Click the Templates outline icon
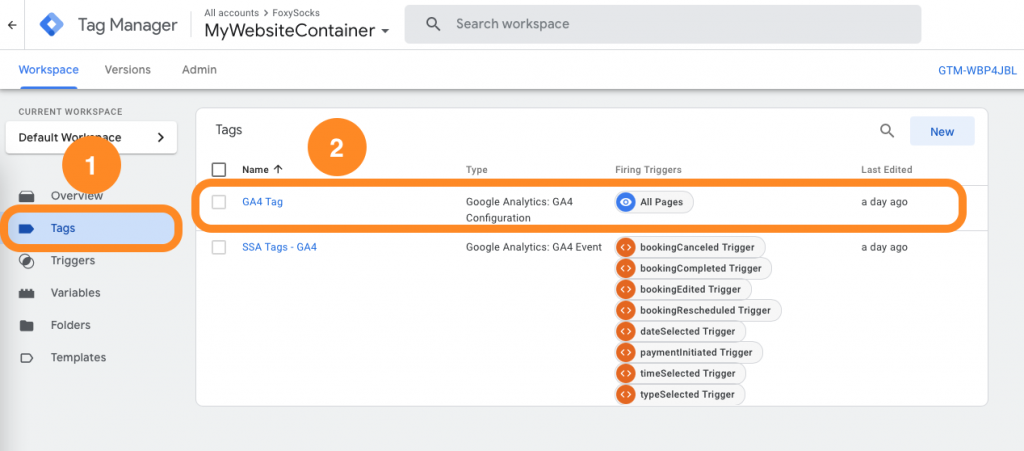Viewport: 1024px width, 451px height. pyautogui.click(x=27, y=358)
